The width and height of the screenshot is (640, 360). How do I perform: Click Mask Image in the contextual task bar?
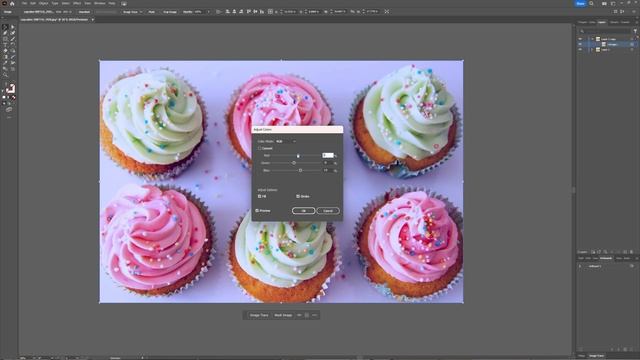pos(283,315)
